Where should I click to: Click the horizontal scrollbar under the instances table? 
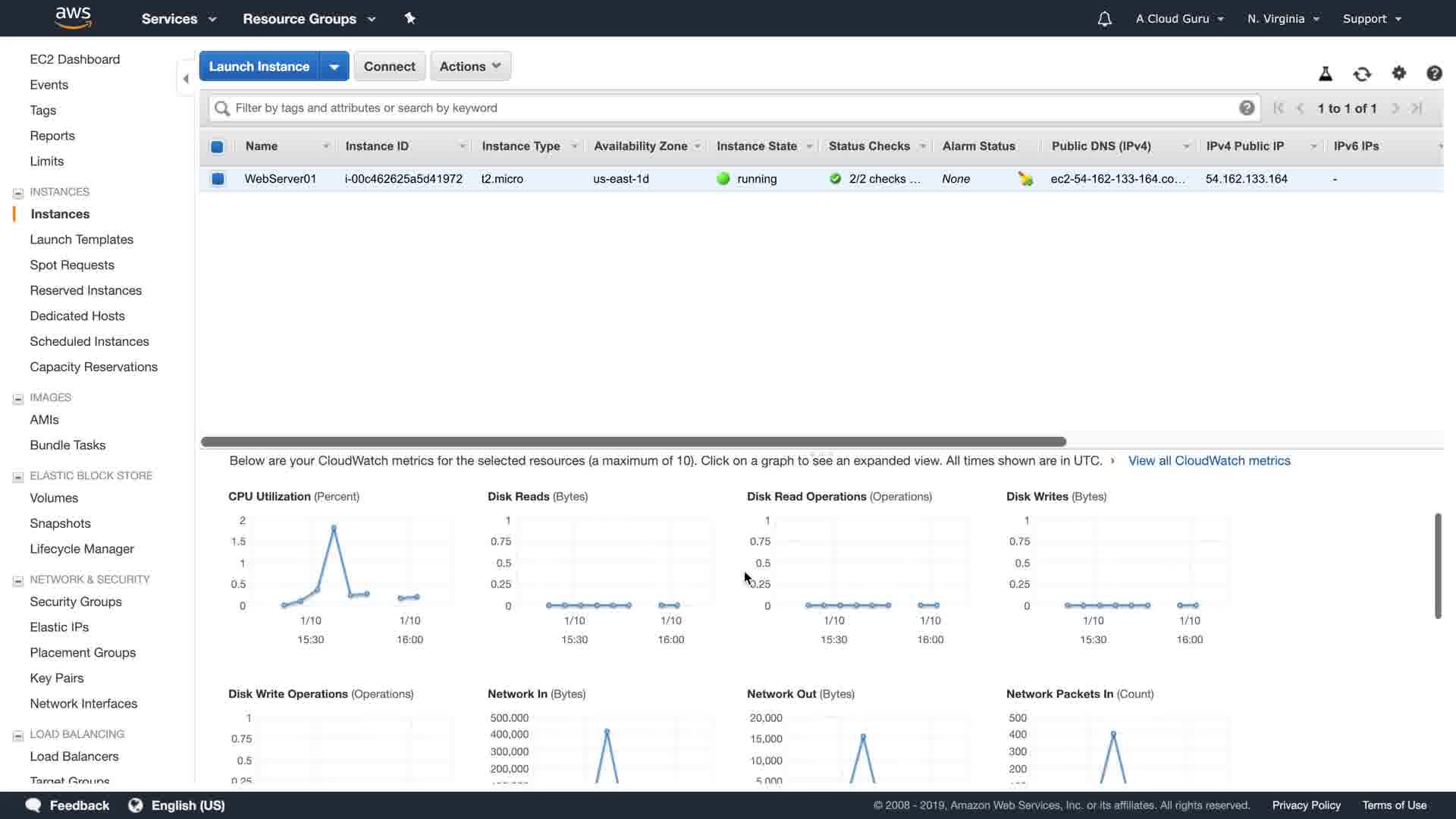[633, 441]
